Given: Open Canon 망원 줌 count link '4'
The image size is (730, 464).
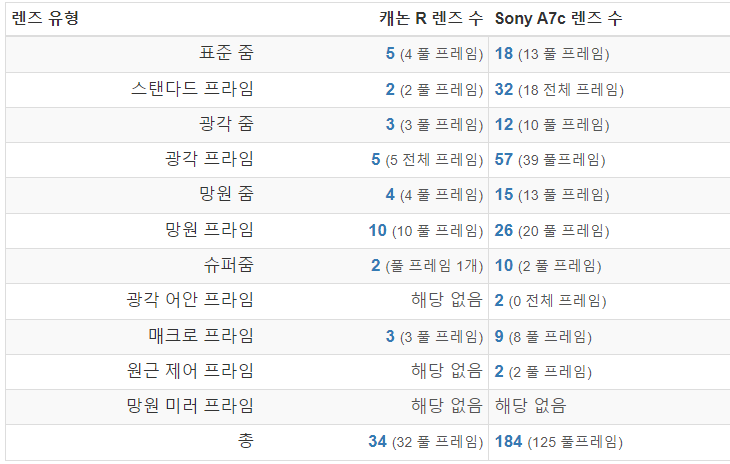Looking at the screenshot, I should tap(390, 195).
